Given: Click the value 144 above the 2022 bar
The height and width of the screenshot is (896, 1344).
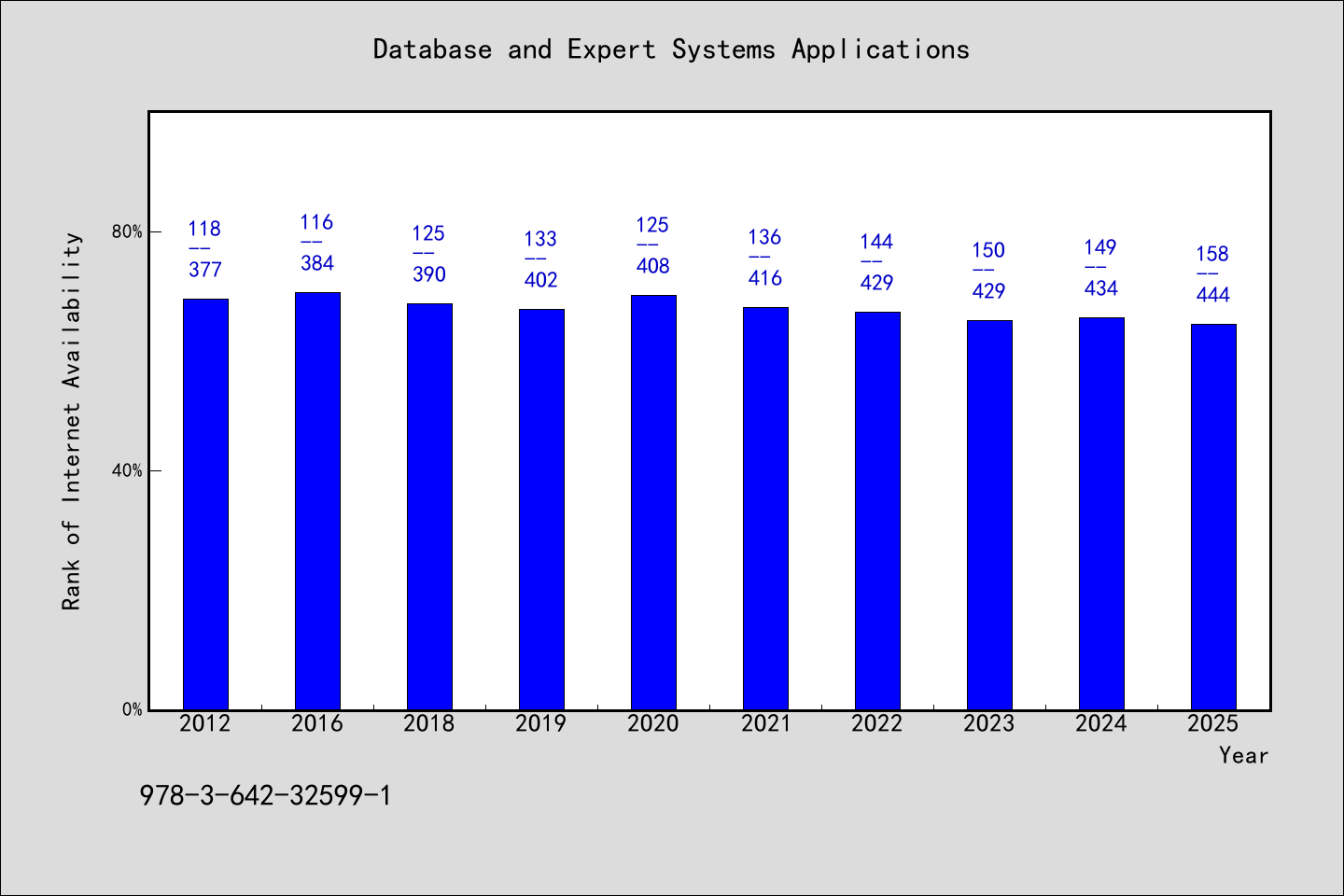Looking at the screenshot, I should pyautogui.click(x=876, y=242).
